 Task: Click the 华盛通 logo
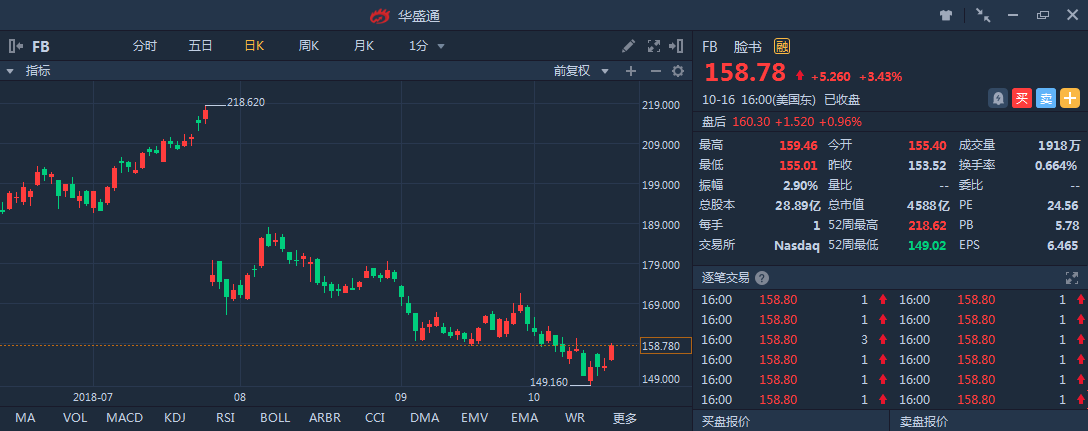click(379, 15)
